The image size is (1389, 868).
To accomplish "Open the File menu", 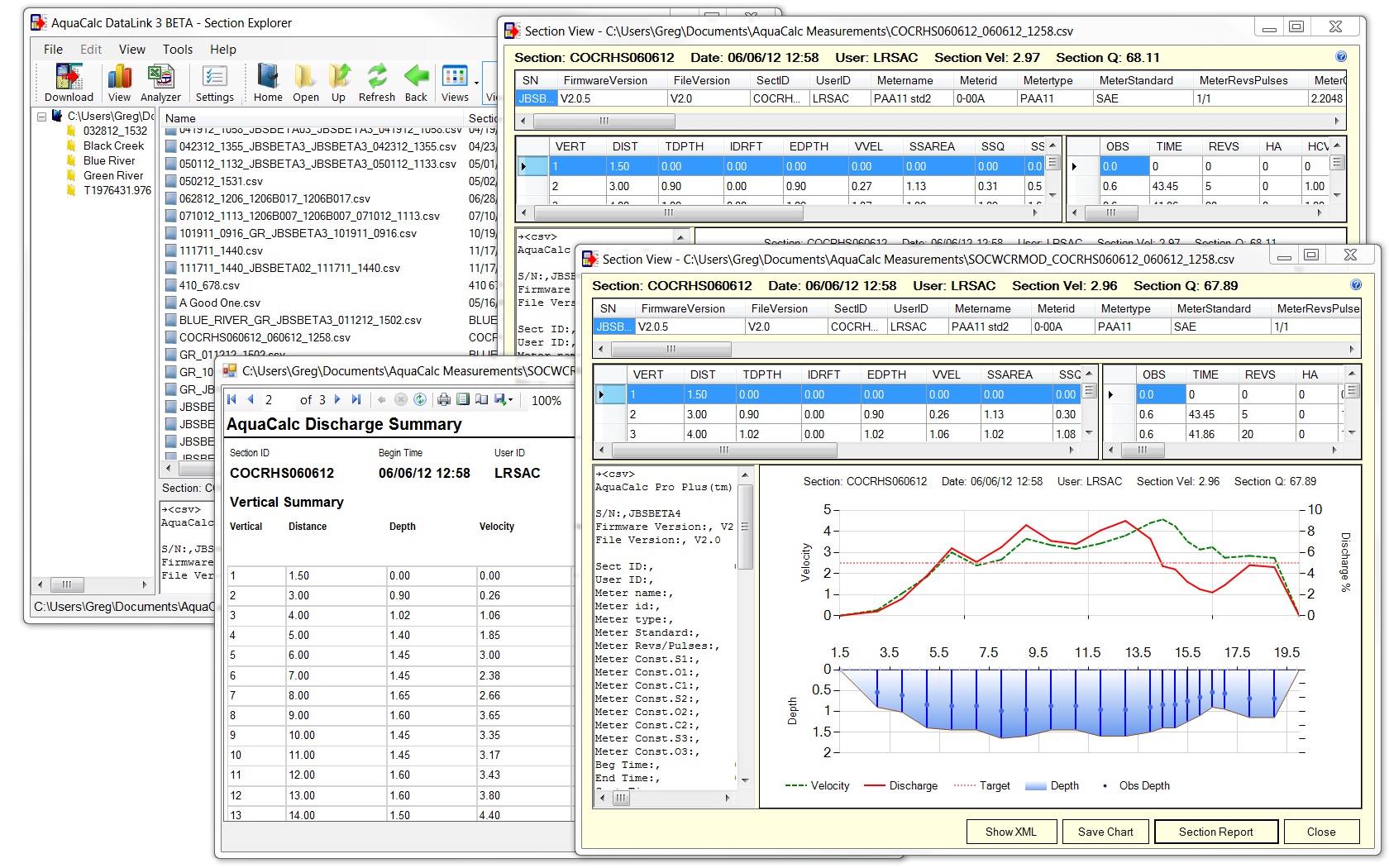I will tap(53, 50).
